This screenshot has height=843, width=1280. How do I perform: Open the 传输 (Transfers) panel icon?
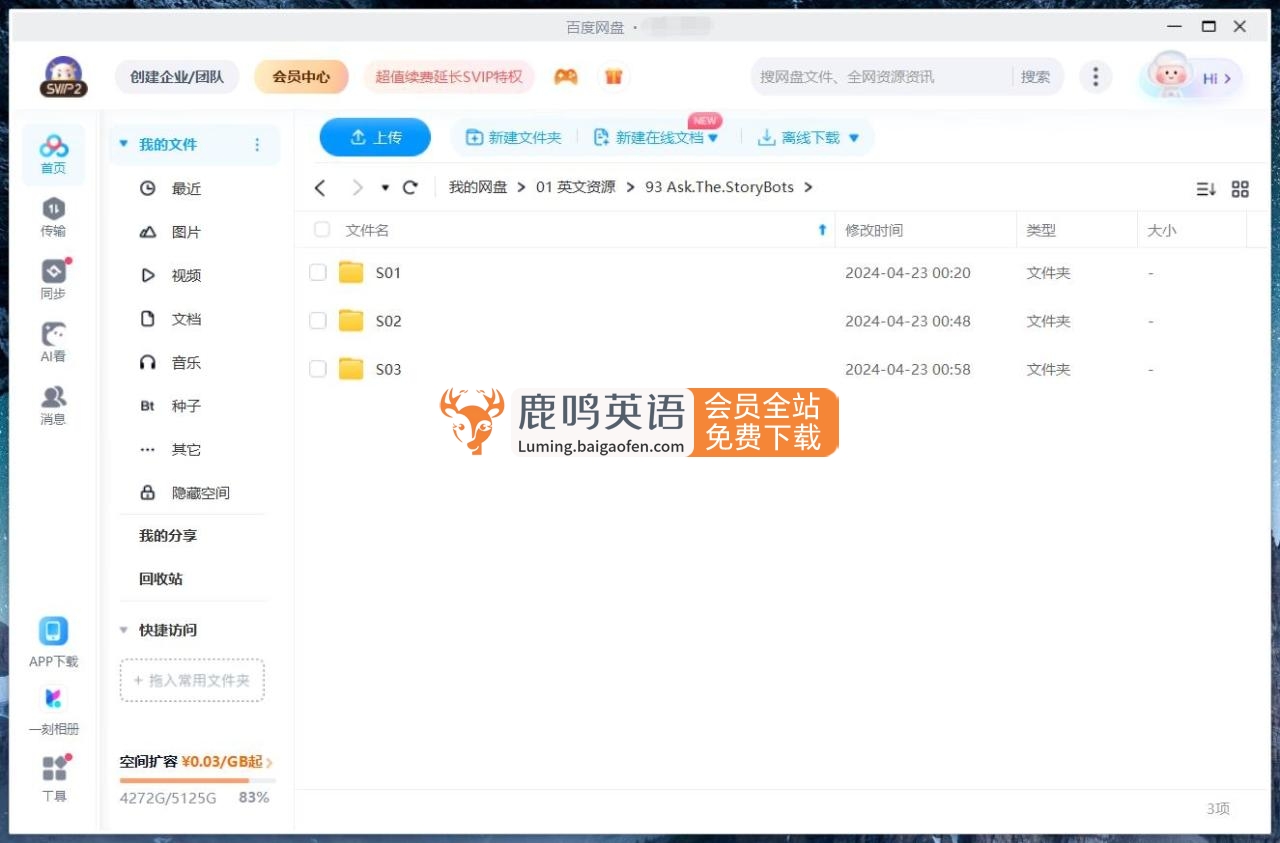tap(53, 215)
